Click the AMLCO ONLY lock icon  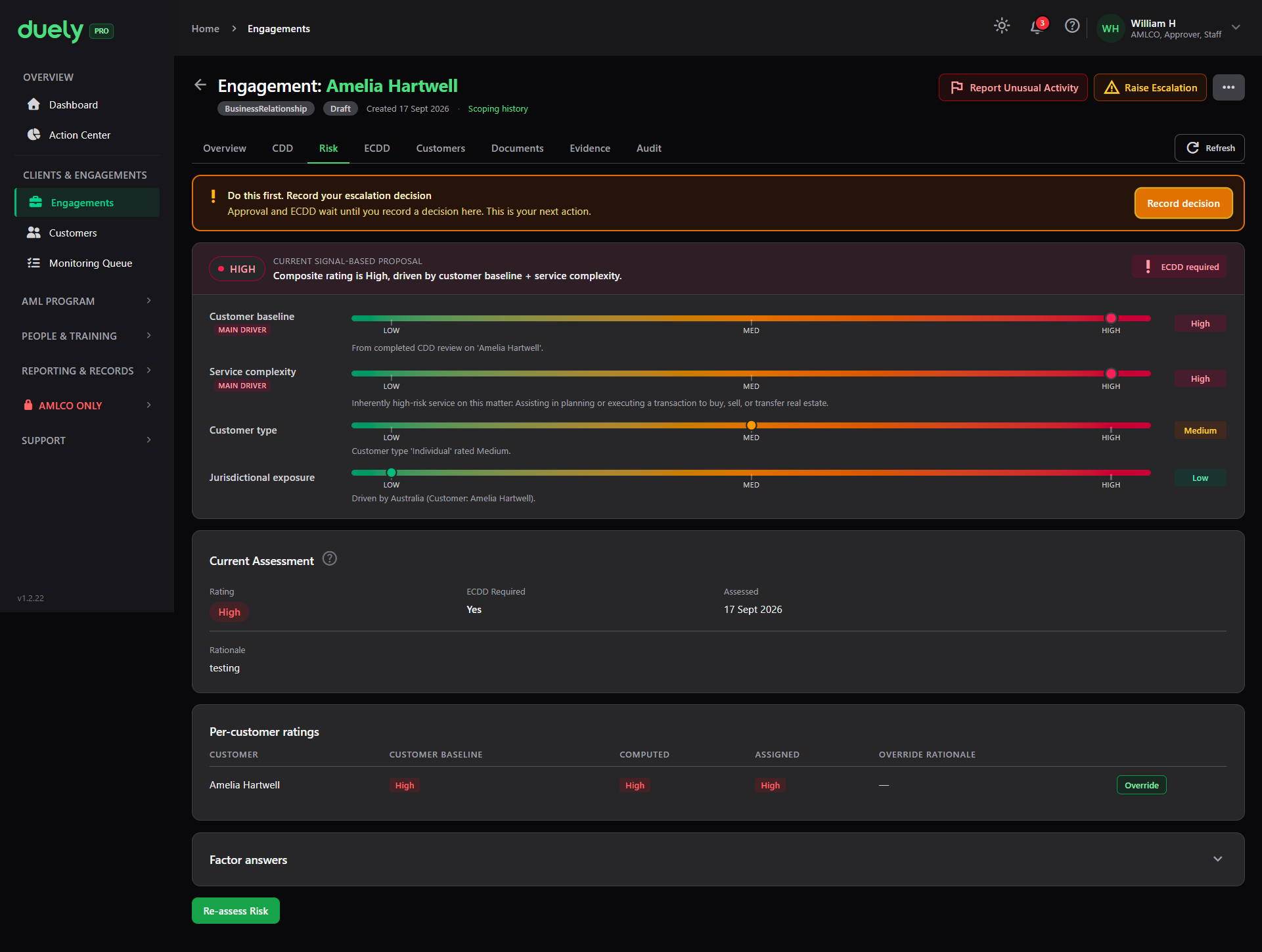28,405
